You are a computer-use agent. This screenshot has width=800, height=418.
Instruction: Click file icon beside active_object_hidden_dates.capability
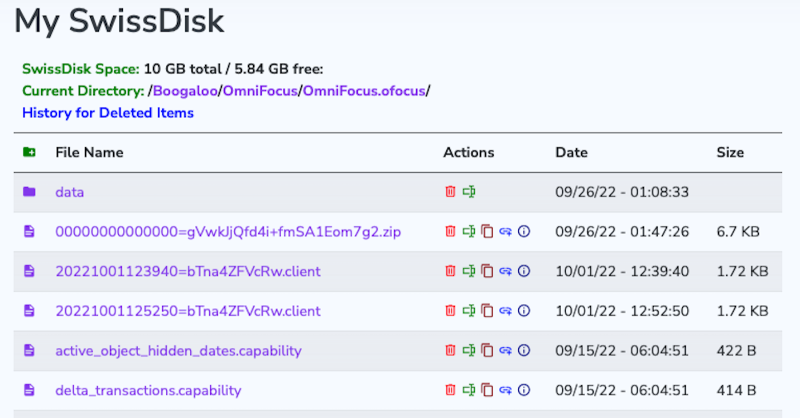click(29, 351)
